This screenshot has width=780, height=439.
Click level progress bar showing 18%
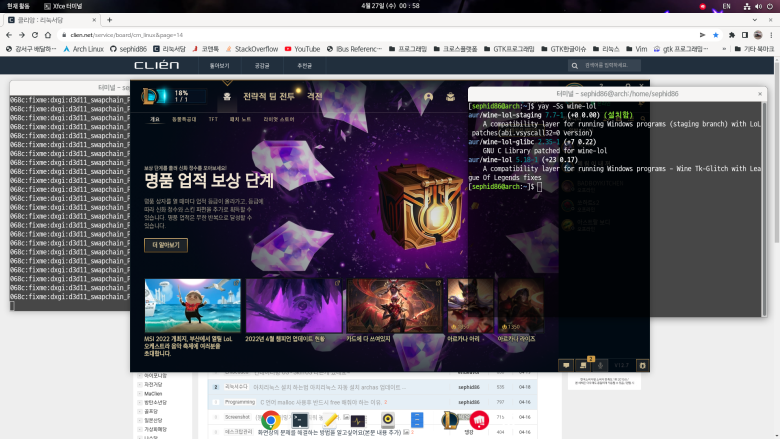pos(181,96)
